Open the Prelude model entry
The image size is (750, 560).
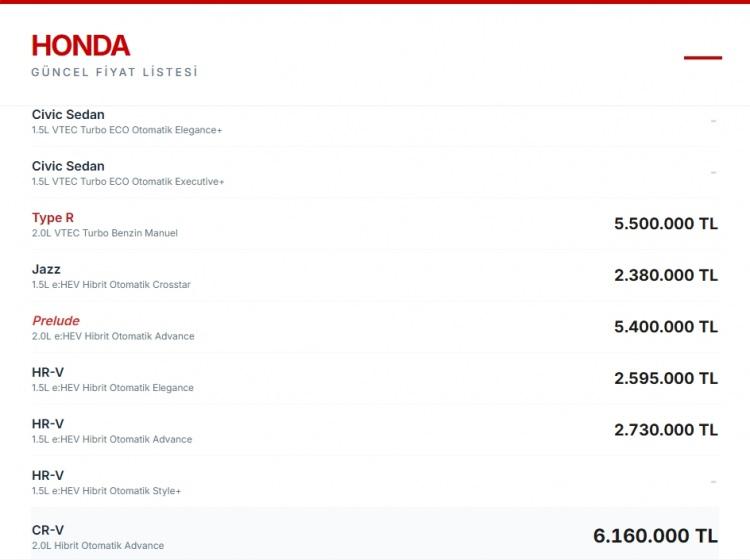[x=56, y=321]
